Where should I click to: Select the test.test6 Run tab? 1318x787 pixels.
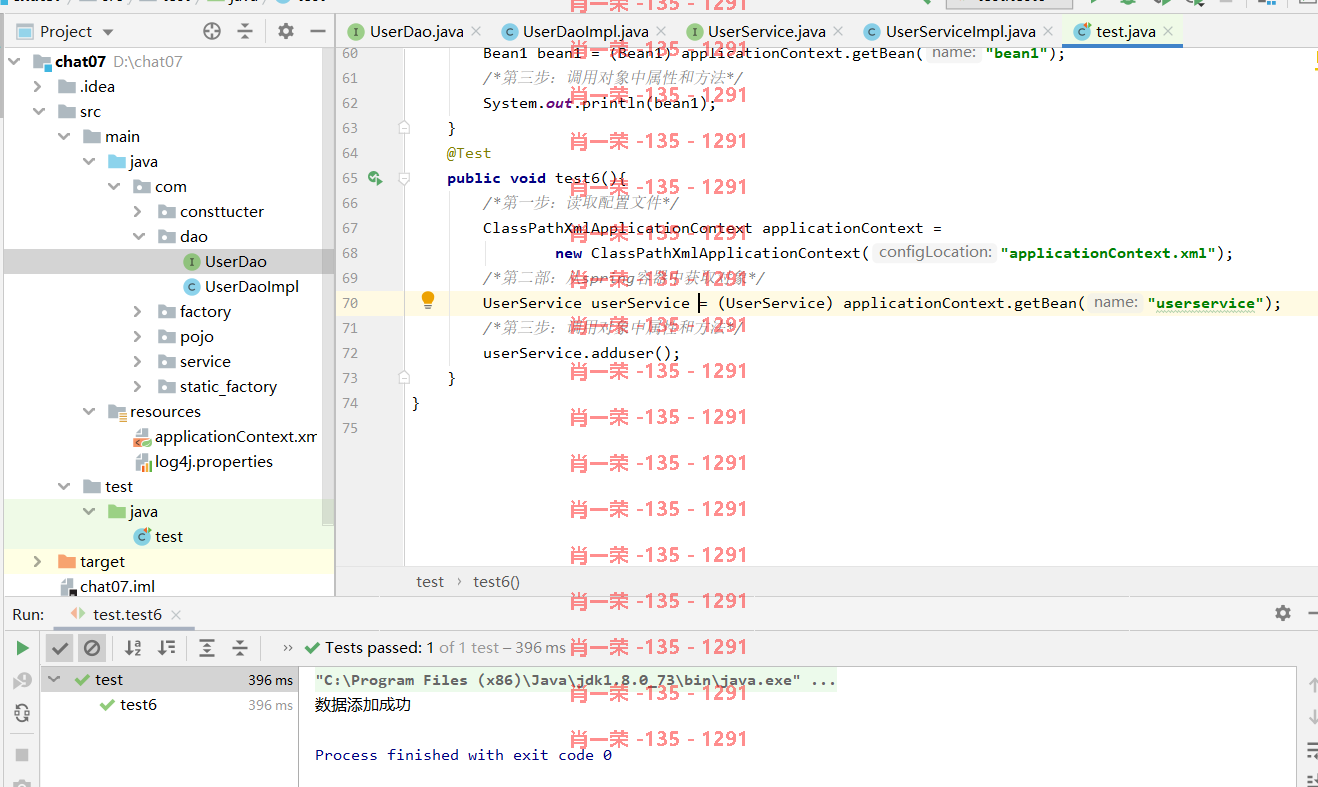[x=127, y=615]
